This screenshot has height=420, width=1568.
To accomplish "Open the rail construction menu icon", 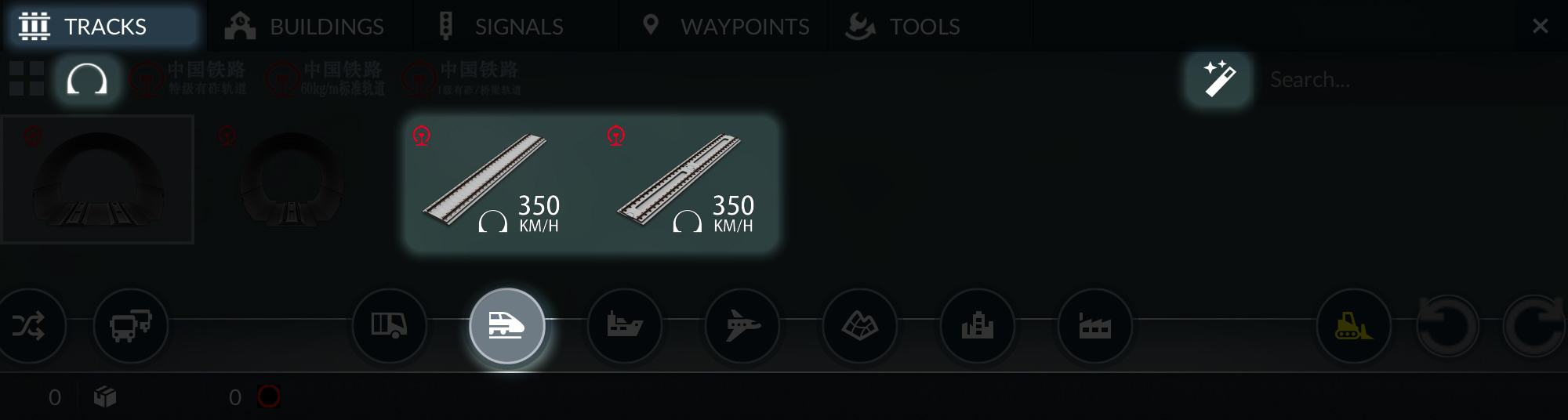I will pyautogui.click(x=507, y=326).
